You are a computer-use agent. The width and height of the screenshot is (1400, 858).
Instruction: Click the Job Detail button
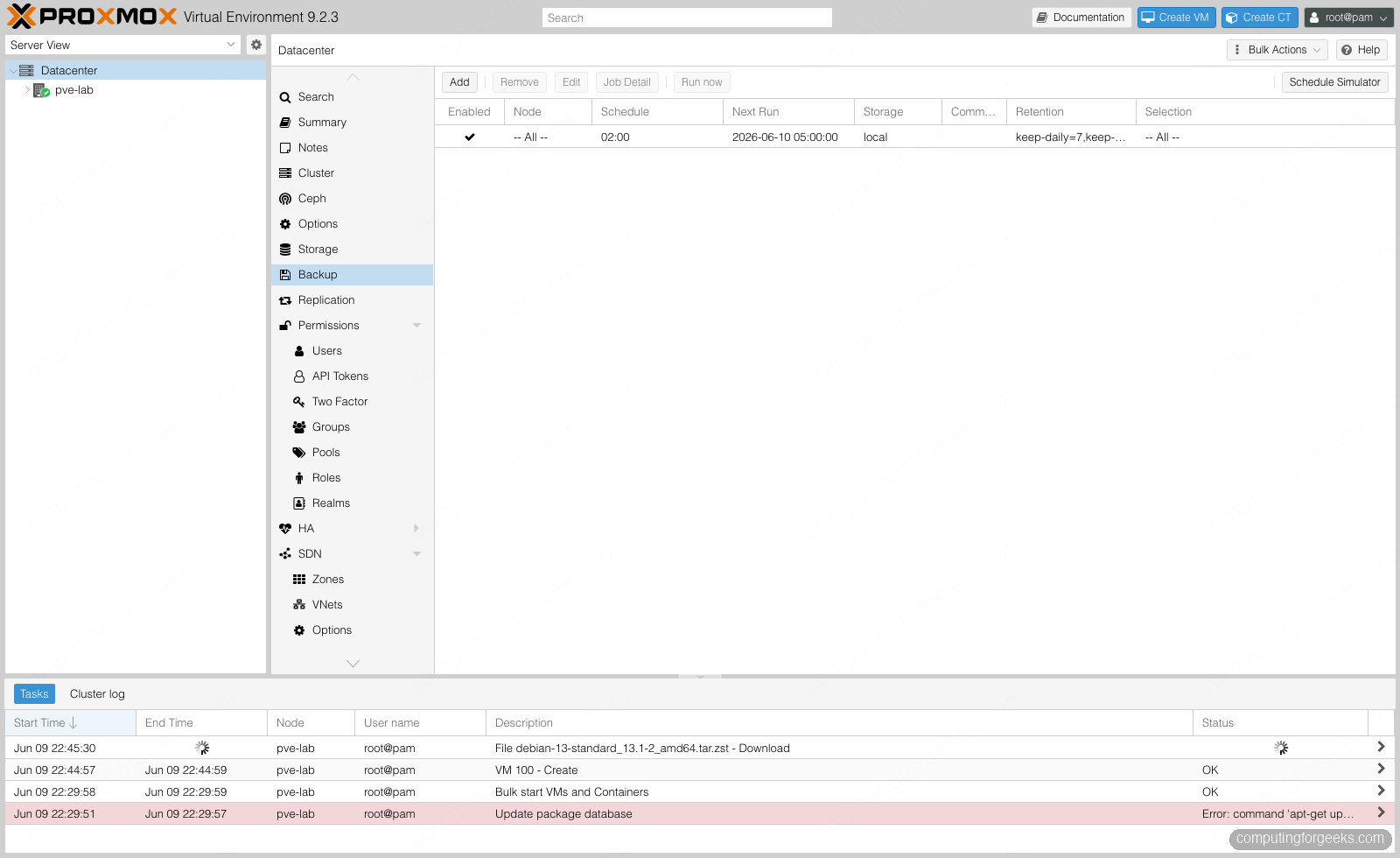pyautogui.click(x=626, y=82)
